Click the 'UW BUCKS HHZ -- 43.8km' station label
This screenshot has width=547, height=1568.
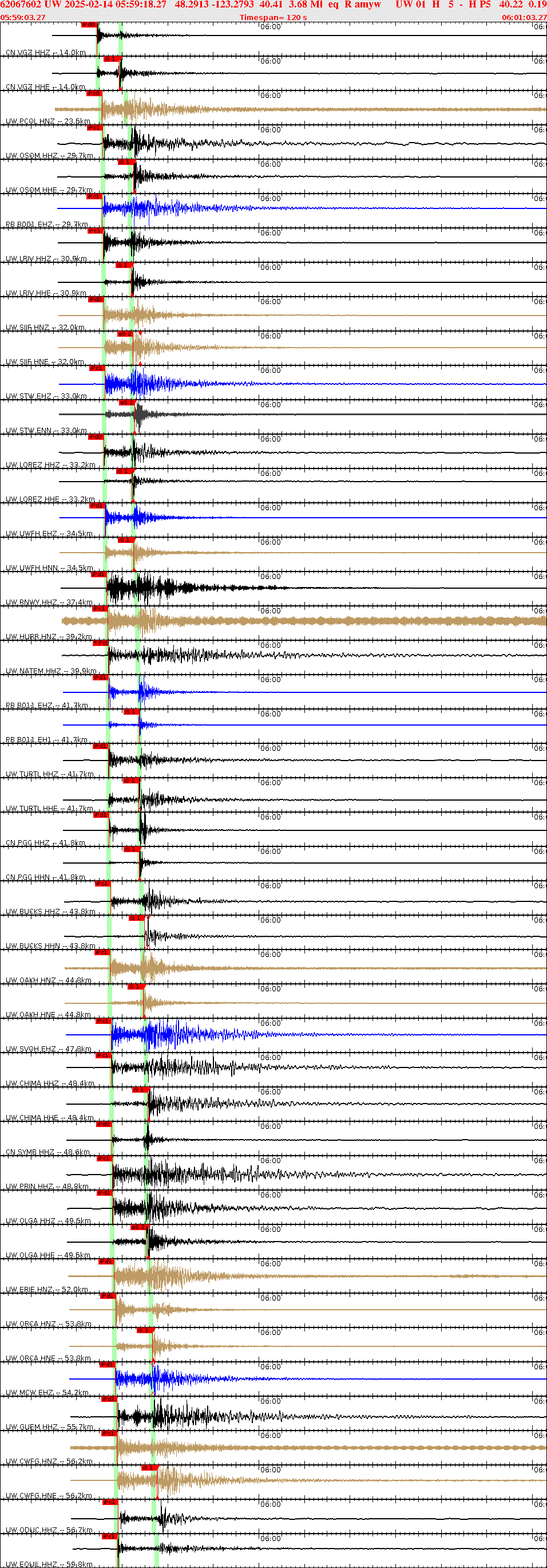tap(50, 912)
